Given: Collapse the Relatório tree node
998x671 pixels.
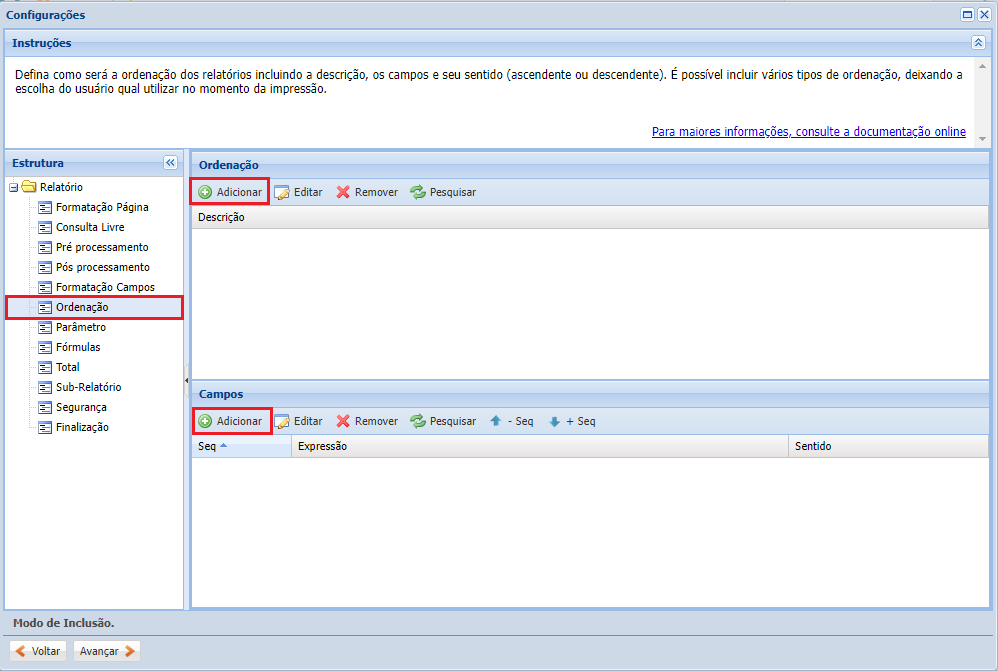Looking at the screenshot, I should [13, 187].
